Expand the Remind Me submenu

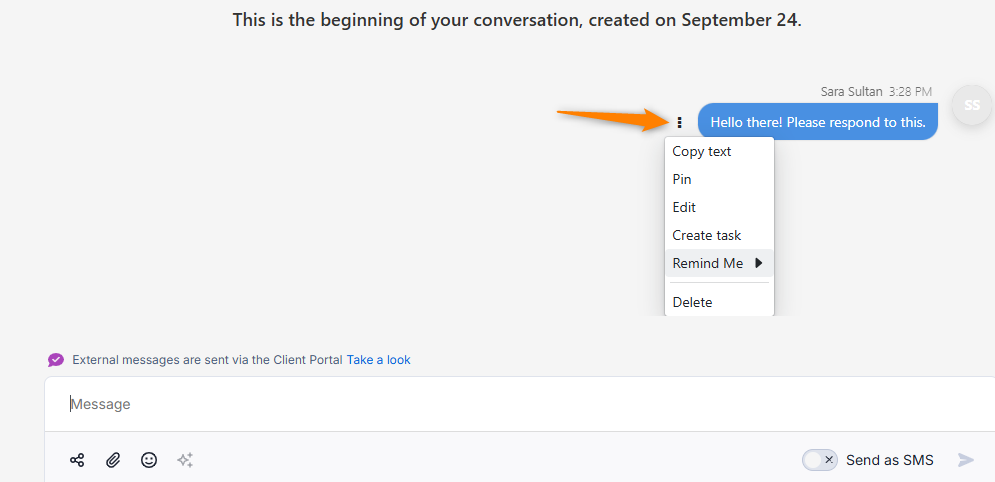[x=717, y=263]
